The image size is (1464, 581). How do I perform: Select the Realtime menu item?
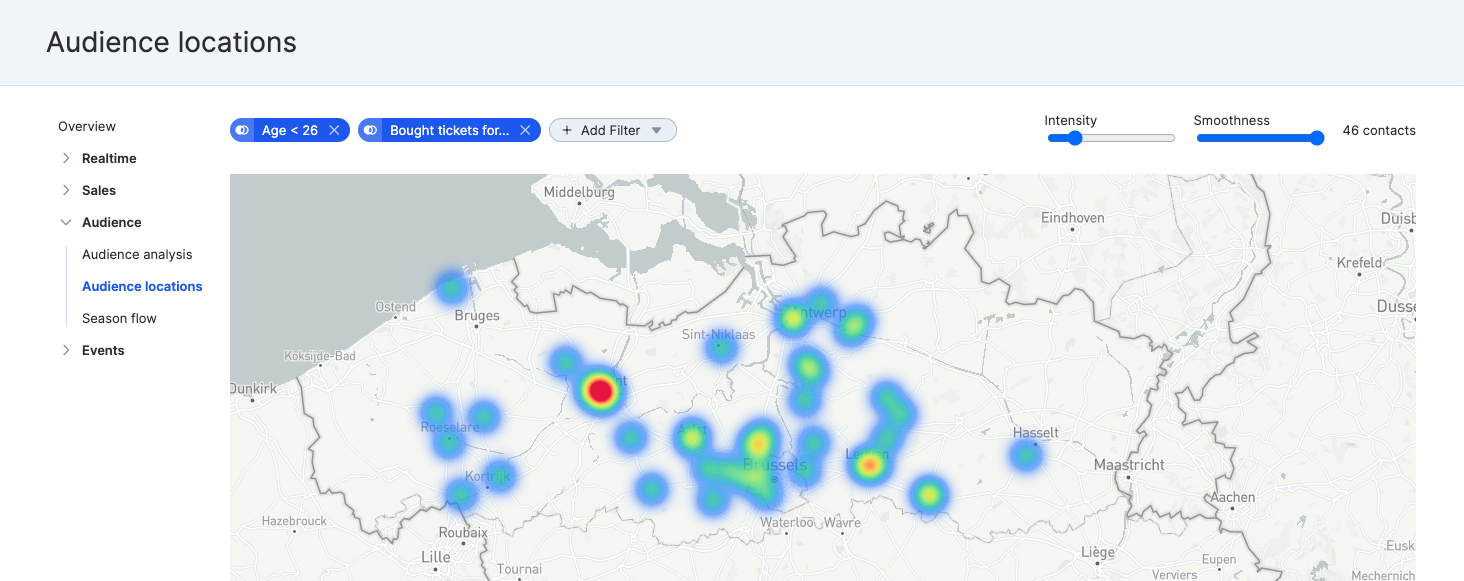109,158
